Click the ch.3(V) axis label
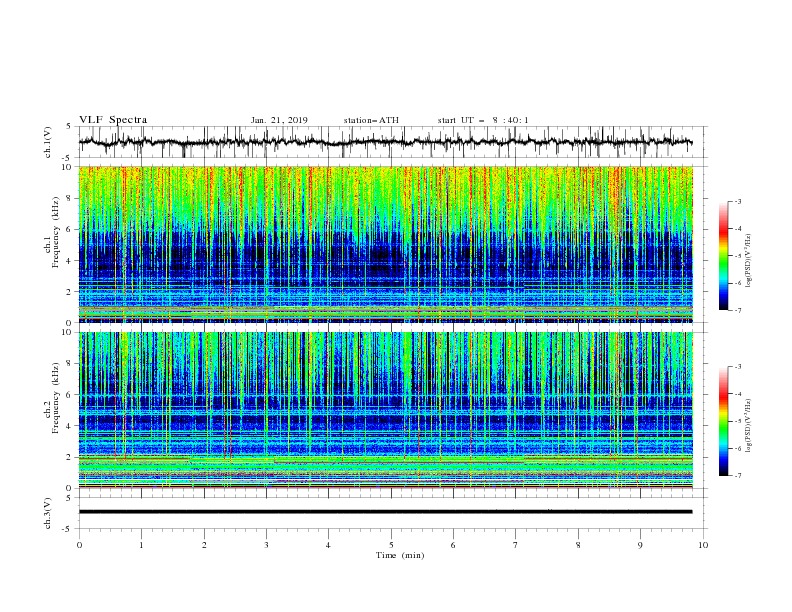This screenshot has height=612, width=792. [x=48, y=513]
